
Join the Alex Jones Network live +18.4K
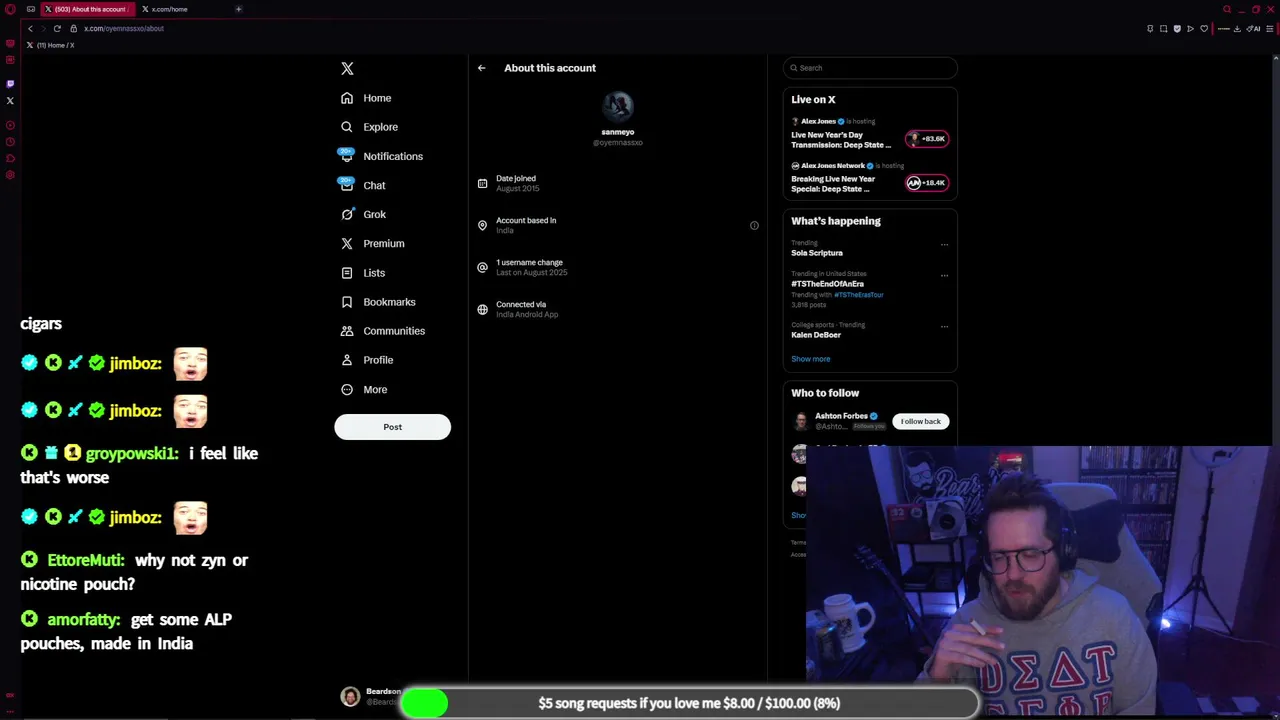point(927,183)
